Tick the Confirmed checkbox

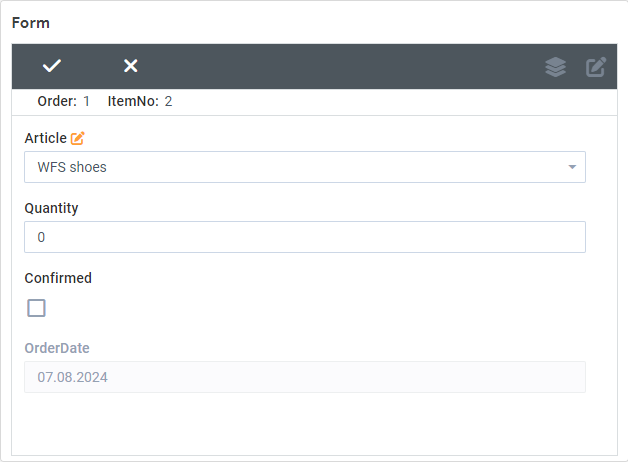click(36, 308)
